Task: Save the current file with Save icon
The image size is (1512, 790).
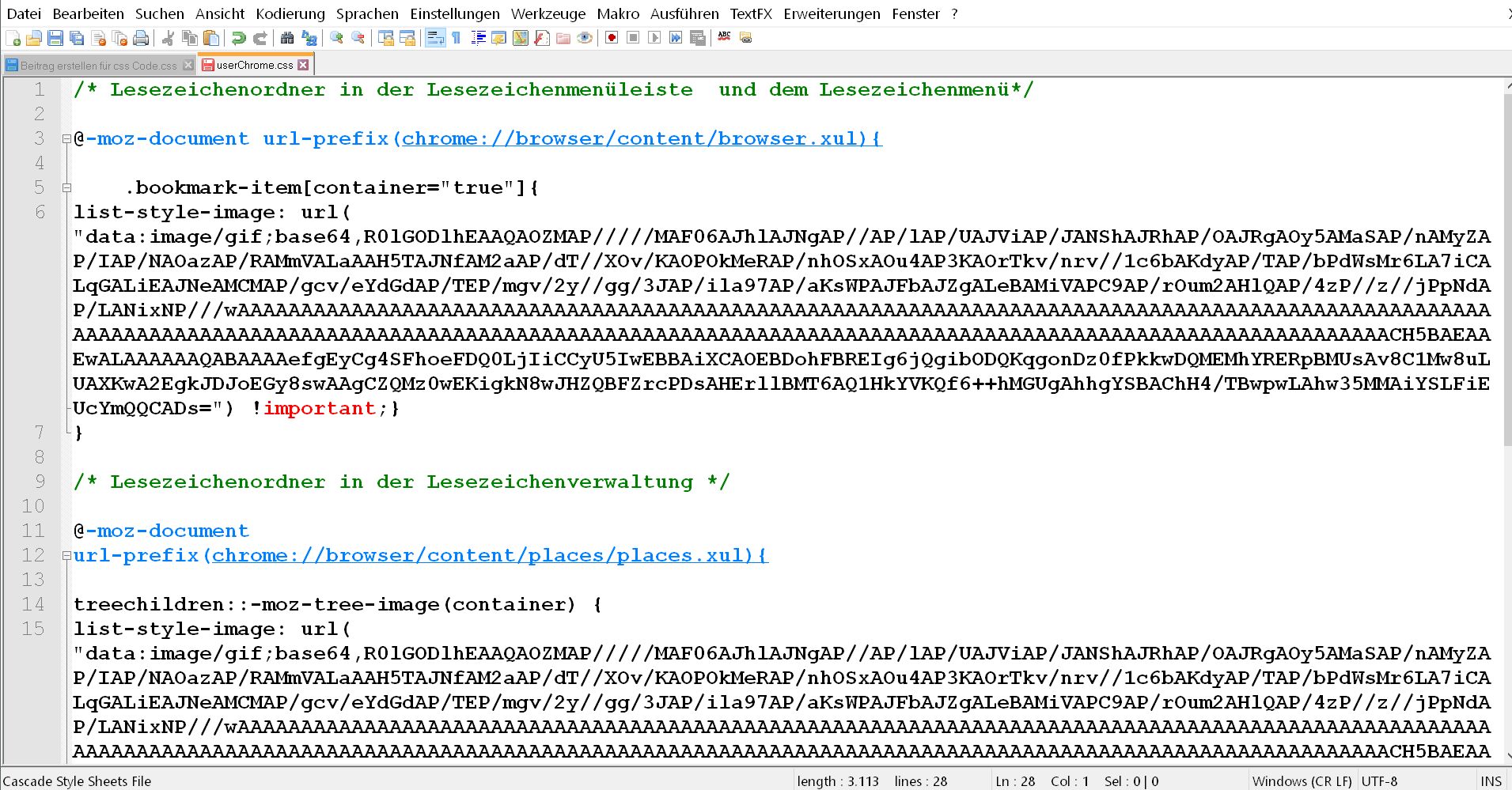Action: pos(55,38)
